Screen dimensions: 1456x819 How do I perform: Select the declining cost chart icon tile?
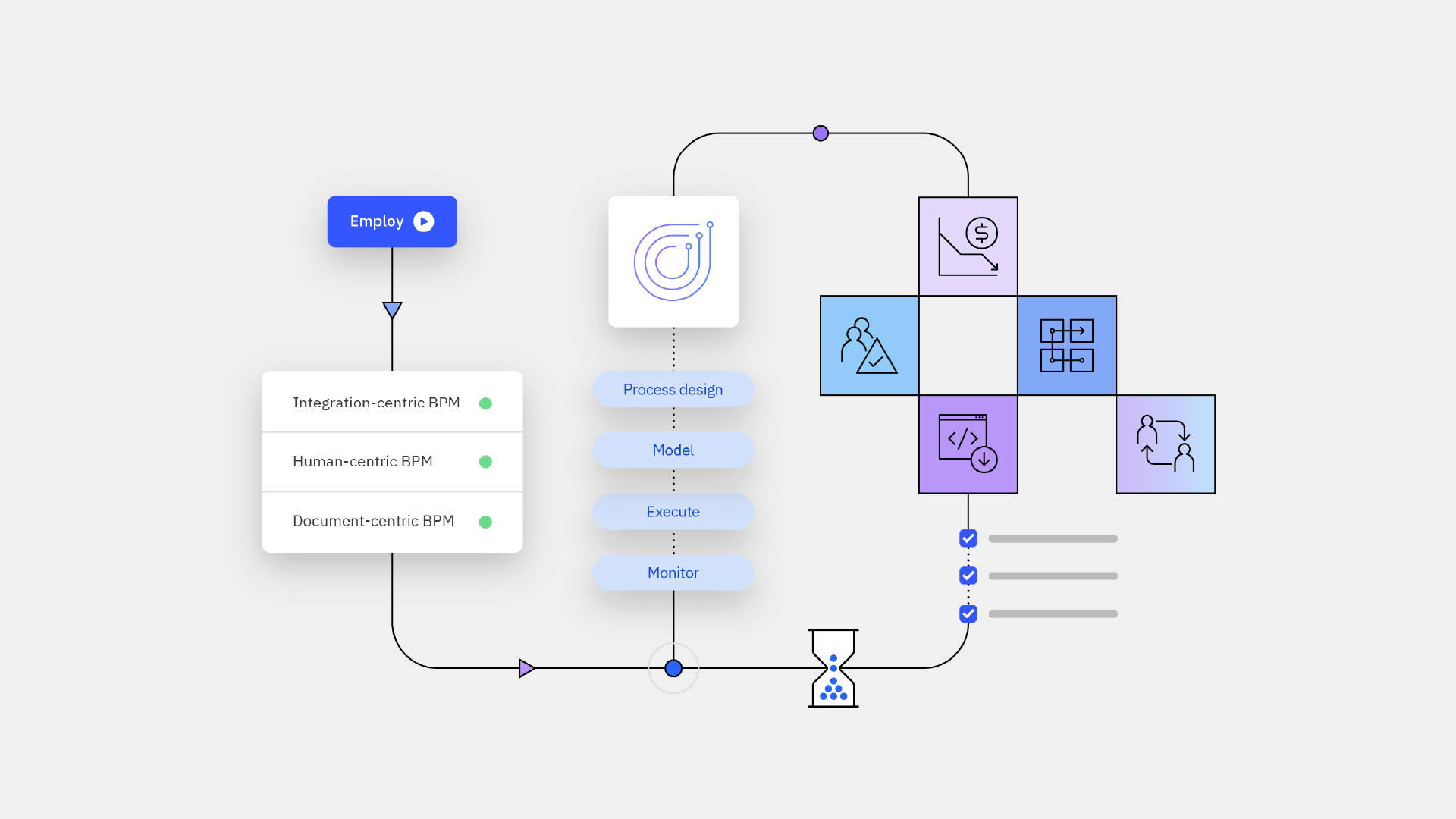(968, 246)
